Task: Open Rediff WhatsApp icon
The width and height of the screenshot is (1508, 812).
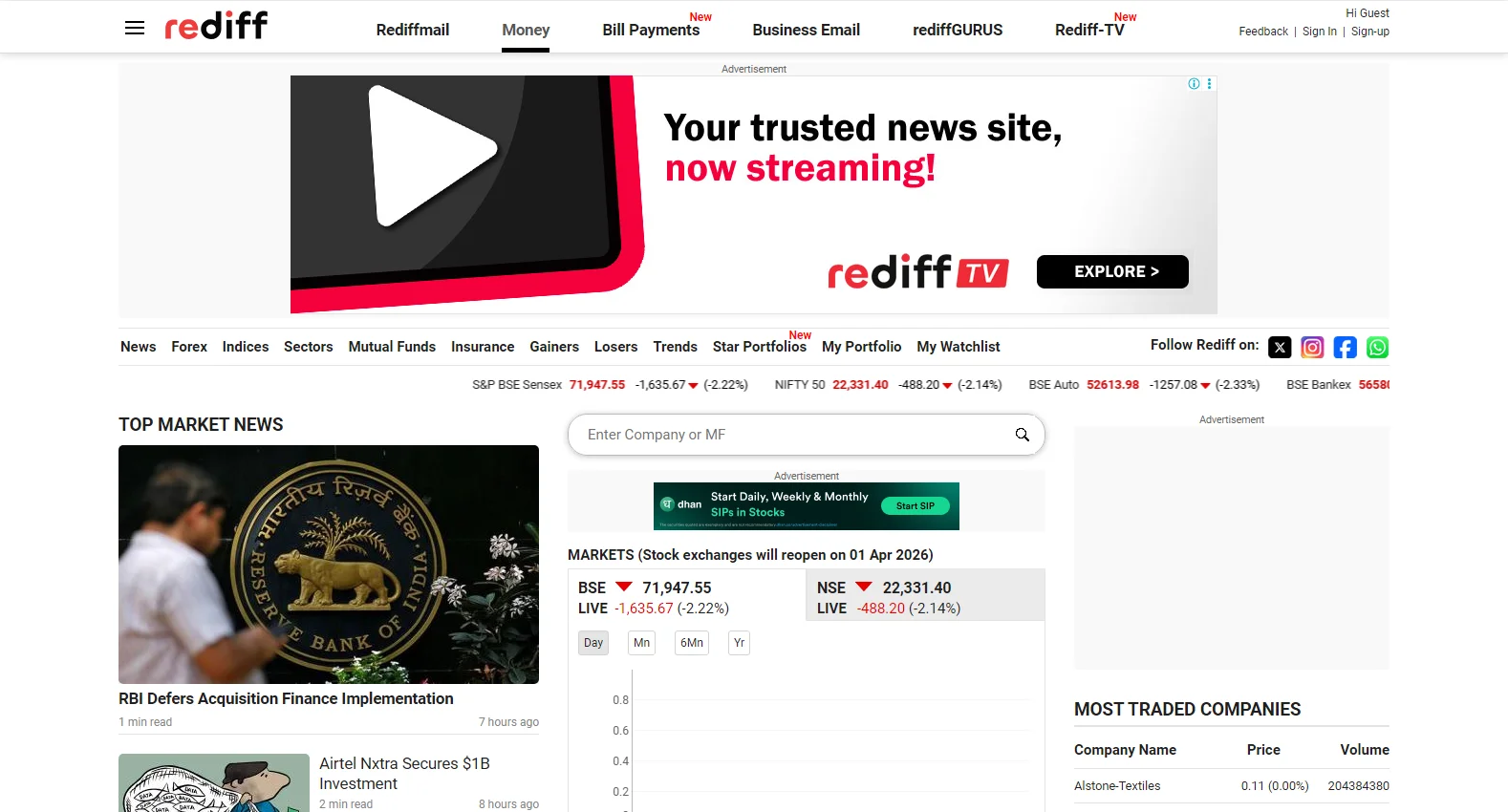Action: (1377, 348)
